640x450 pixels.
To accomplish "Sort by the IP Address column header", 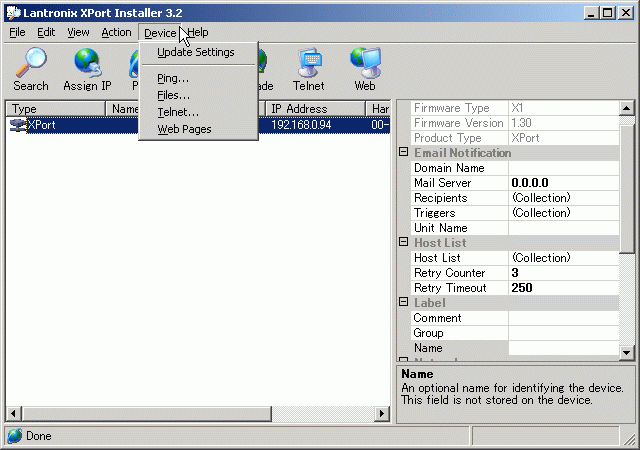I will (x=316, y=109).
